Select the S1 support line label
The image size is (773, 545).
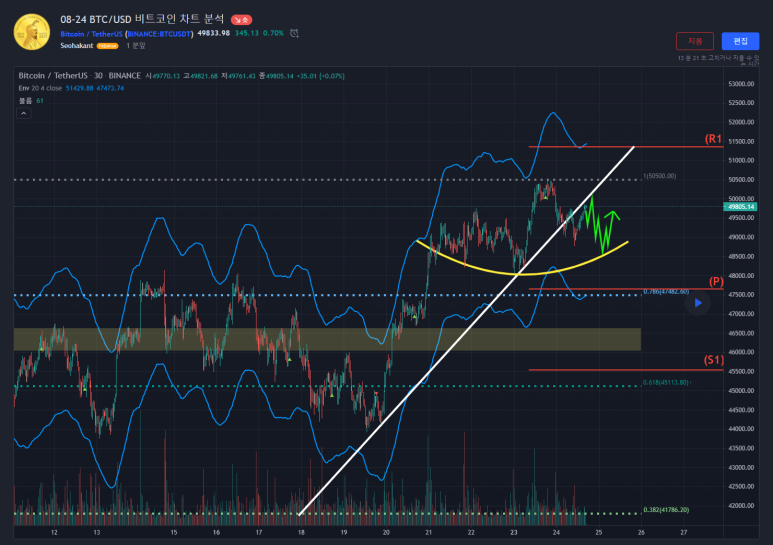click(714, 360)
